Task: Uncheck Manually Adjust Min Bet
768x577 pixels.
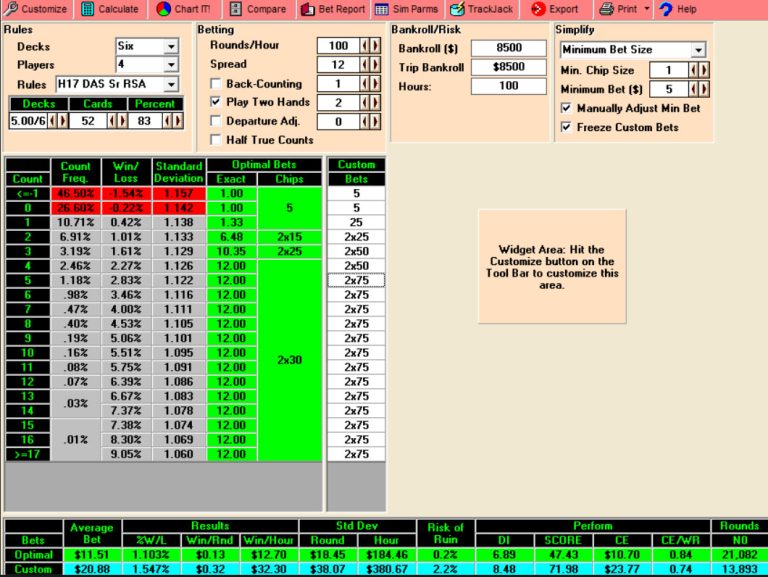Action: [566, 108]
